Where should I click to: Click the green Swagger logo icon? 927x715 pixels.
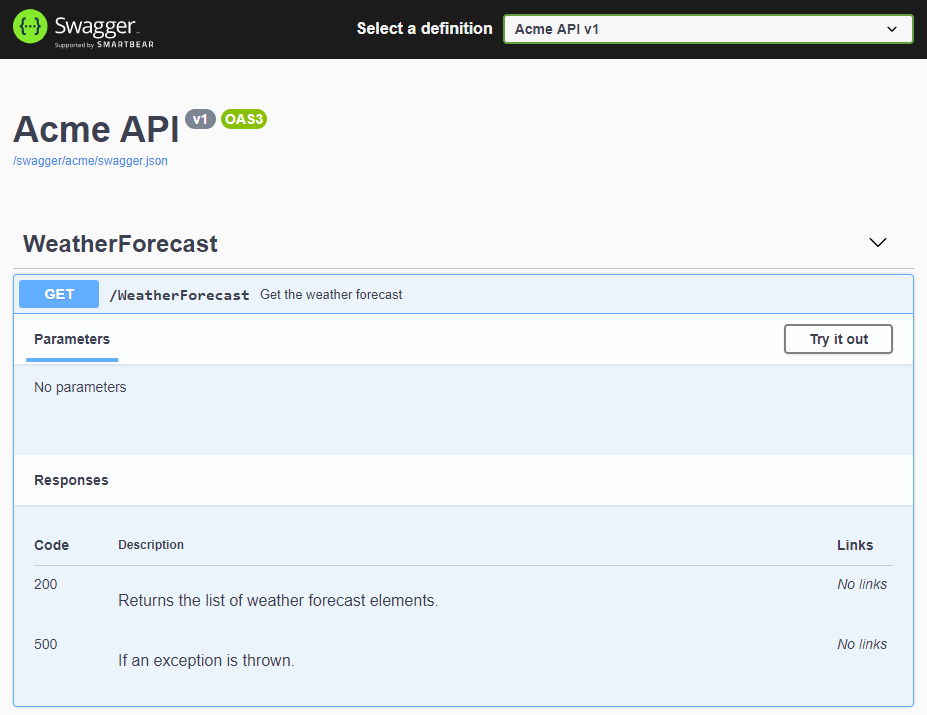pyautogui.click(x=30, y=27)
